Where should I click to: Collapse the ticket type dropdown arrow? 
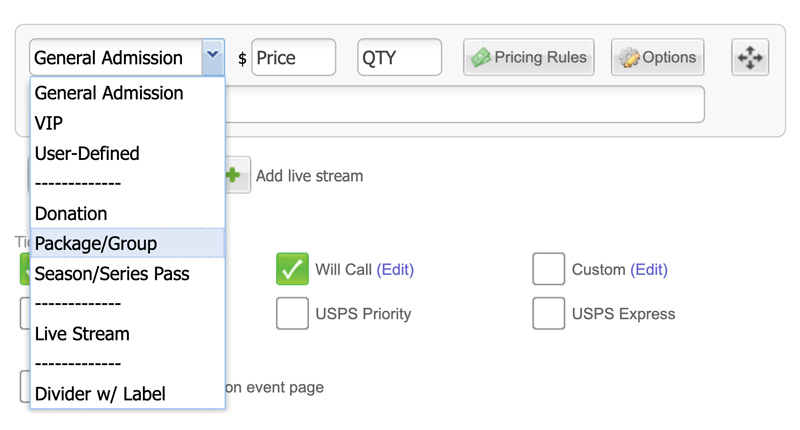click(213, 57)
